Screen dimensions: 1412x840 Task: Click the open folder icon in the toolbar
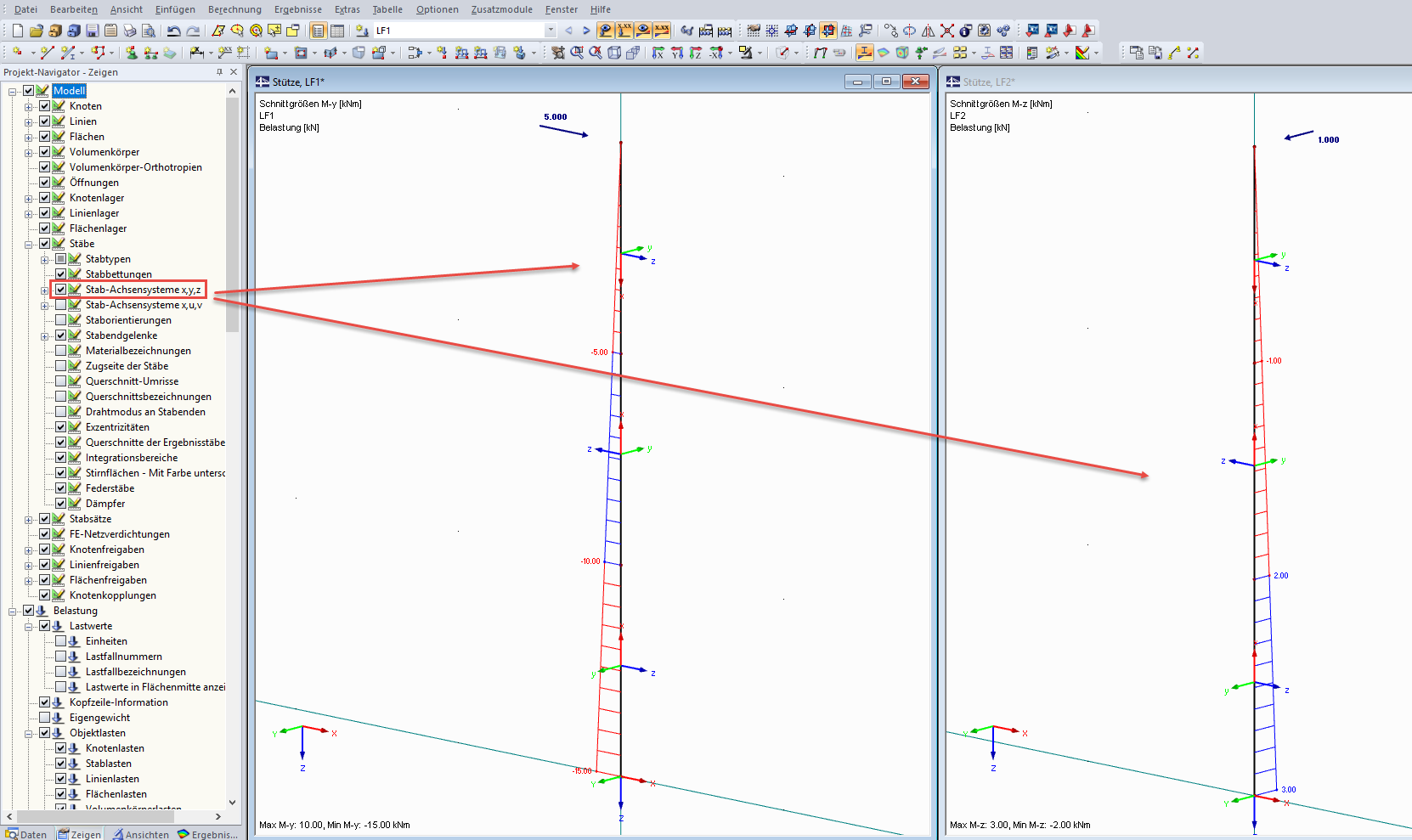pyautogui.click(x=36, y=31)
